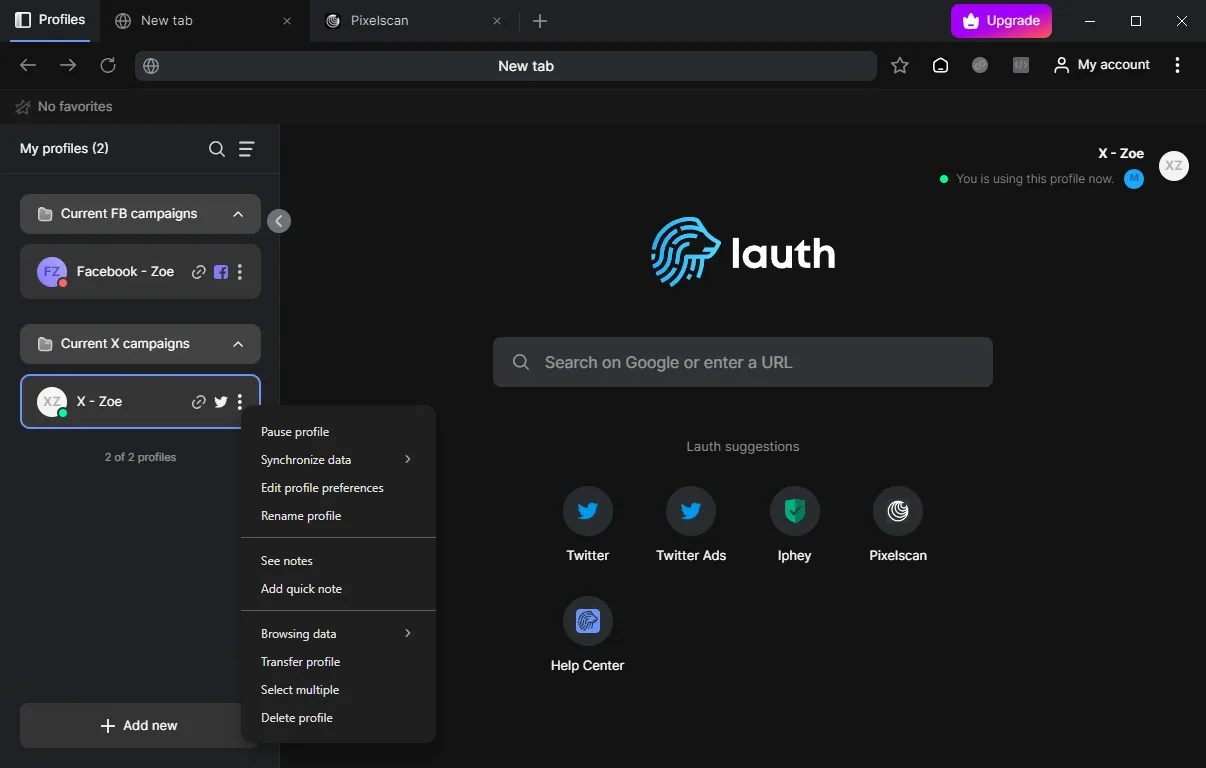The image size is (1206, 768).
Task: Expand Browsing data submenu
Action: pyautogui.click(x=338, y=634)
